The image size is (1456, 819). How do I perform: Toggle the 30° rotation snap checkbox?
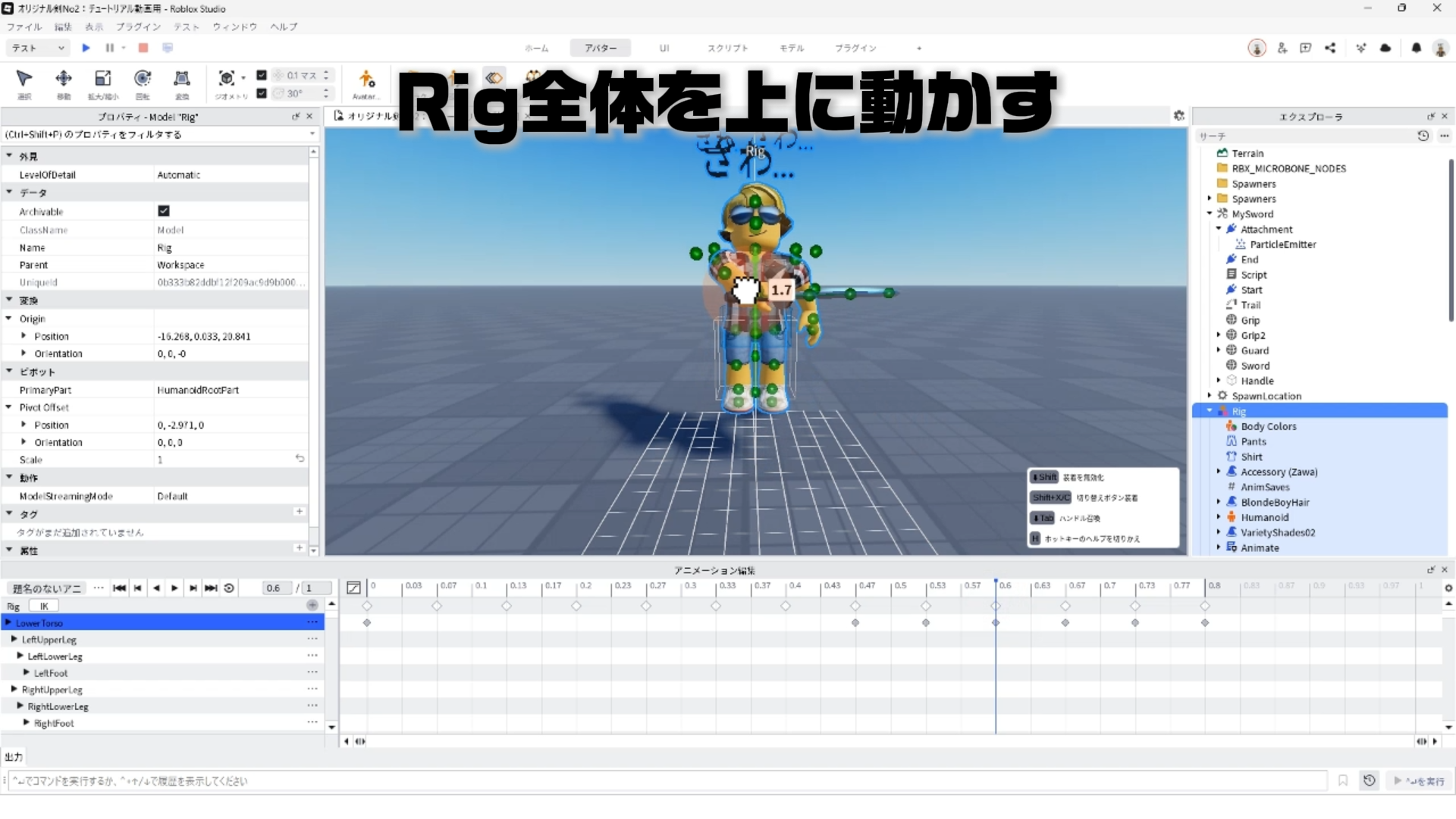pos(262,93)
